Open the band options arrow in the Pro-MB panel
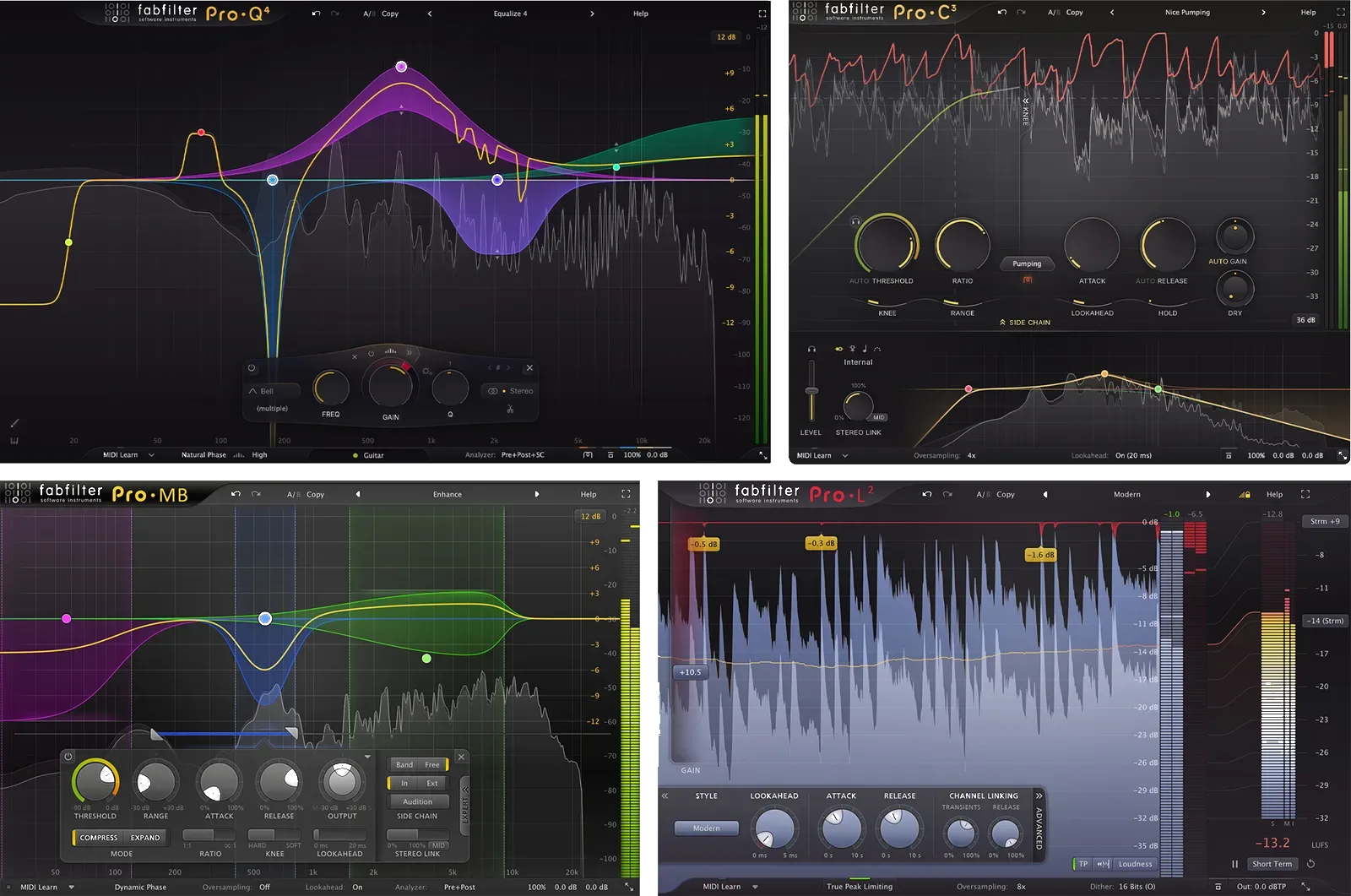This screenshot has height=896, width=1351. pyautogui.click(x=367, y=757)
